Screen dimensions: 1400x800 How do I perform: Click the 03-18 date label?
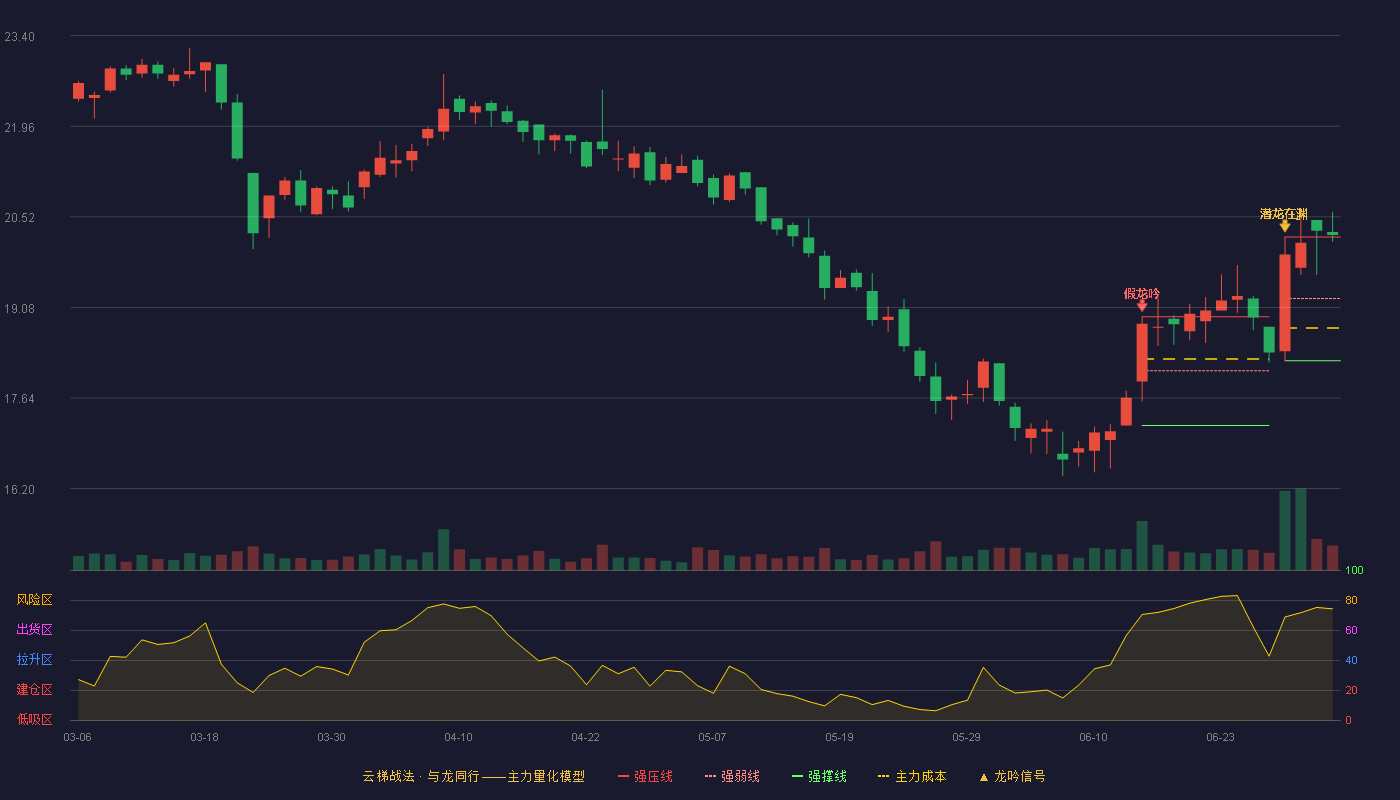click(204, 737)
